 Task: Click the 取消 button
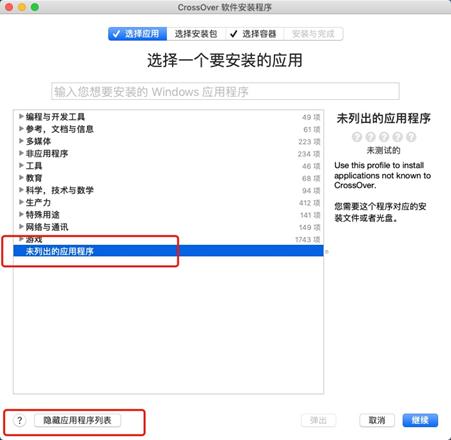377,420
